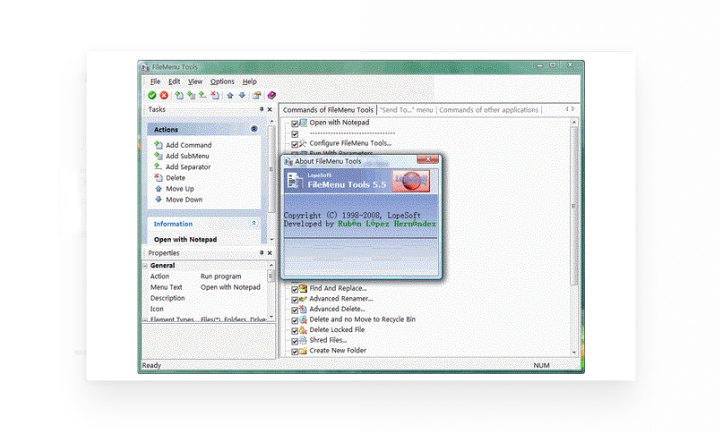
Task: Click the Move Down icon in Actions list
Action: click(158, 199)
